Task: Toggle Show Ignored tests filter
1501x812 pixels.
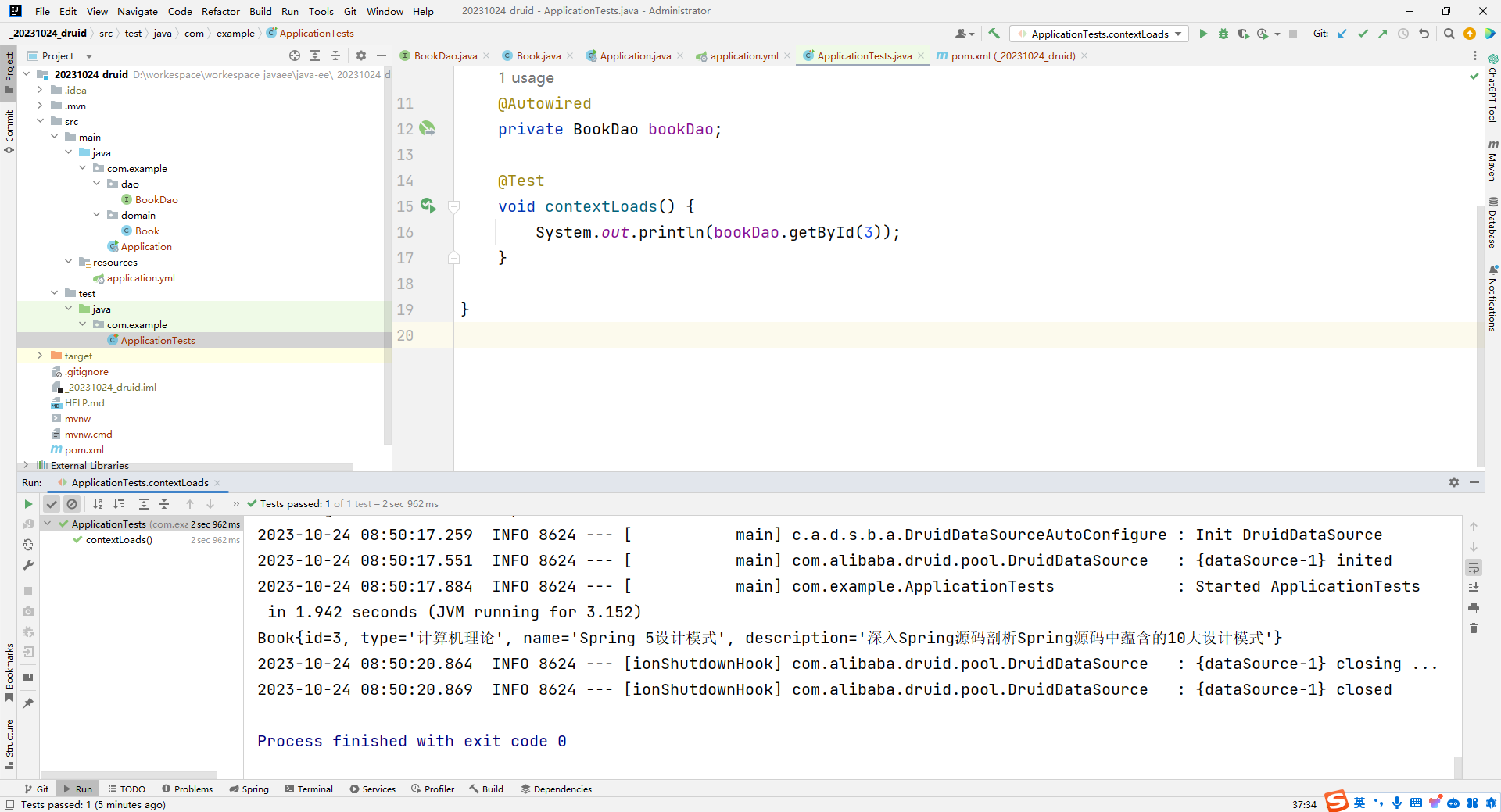Action: click(x=72, y=504)
